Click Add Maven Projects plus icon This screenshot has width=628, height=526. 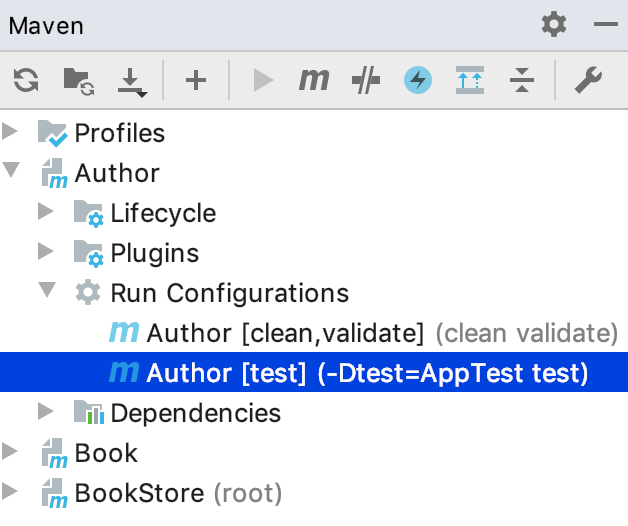coord(196,81)
